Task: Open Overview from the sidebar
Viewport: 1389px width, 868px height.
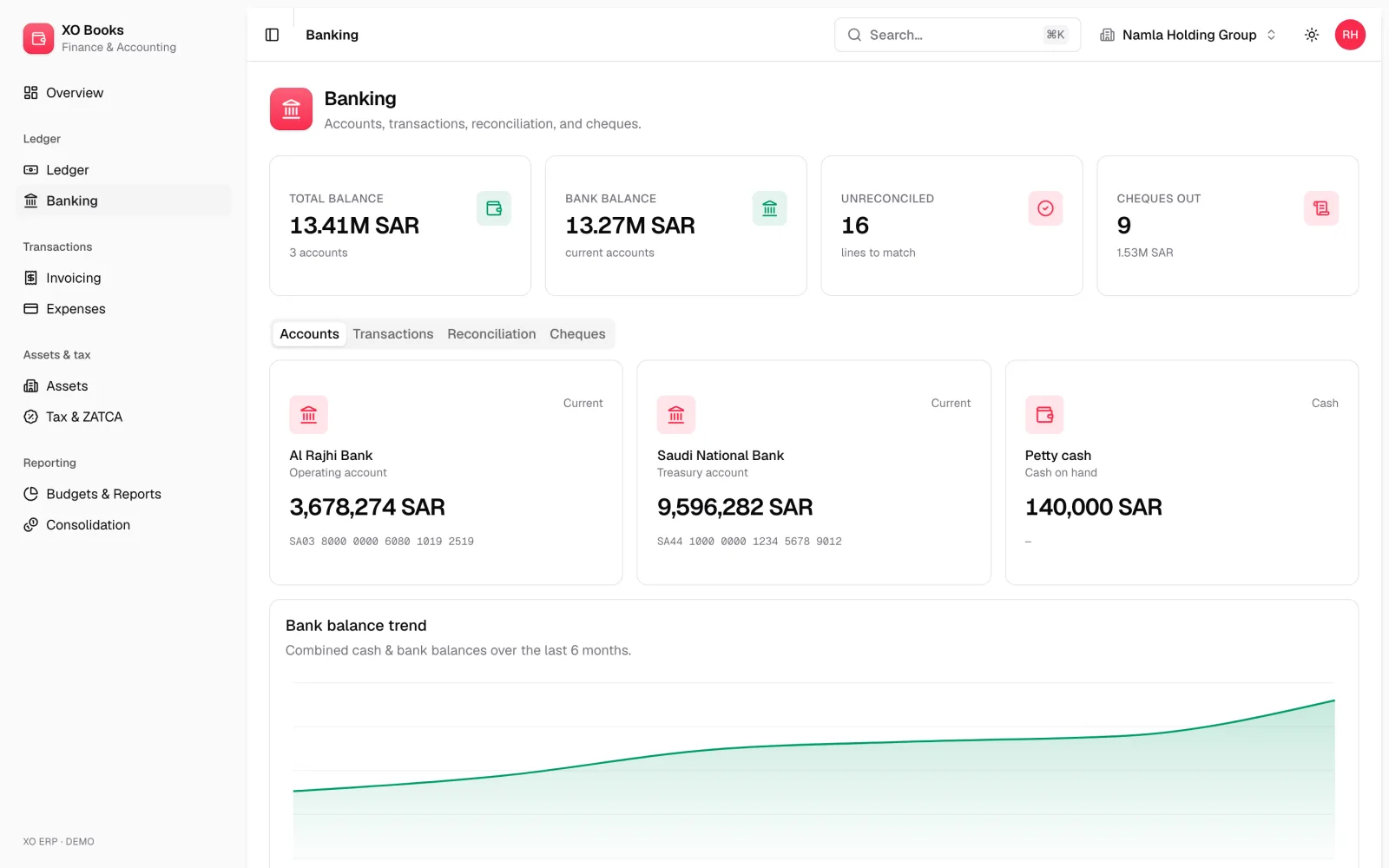Action: [x=123, y=93]
